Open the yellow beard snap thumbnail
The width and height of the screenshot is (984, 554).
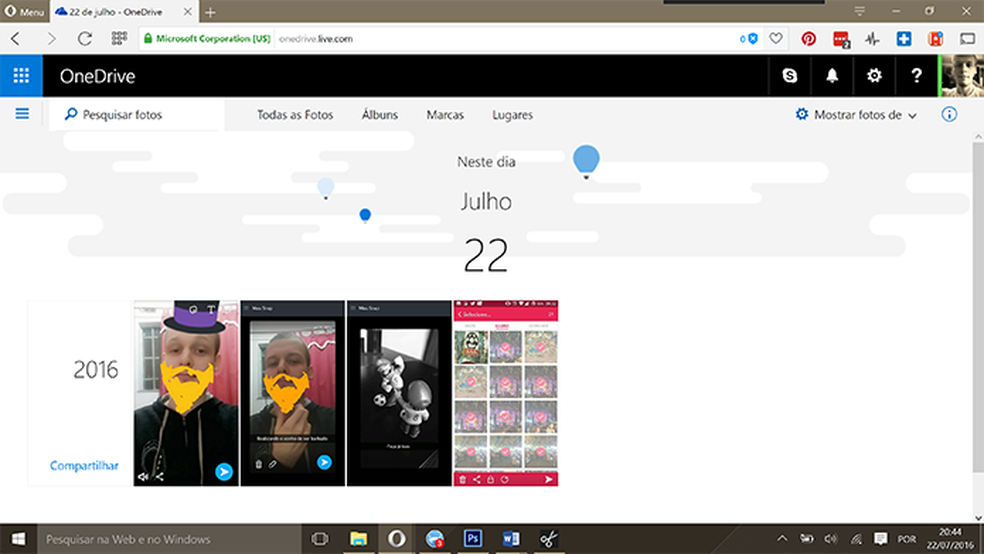click(293, 393)
